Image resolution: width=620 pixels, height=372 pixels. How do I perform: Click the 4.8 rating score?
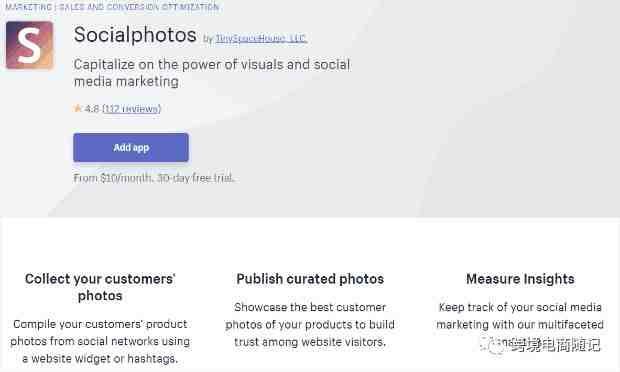click(92, 109)
